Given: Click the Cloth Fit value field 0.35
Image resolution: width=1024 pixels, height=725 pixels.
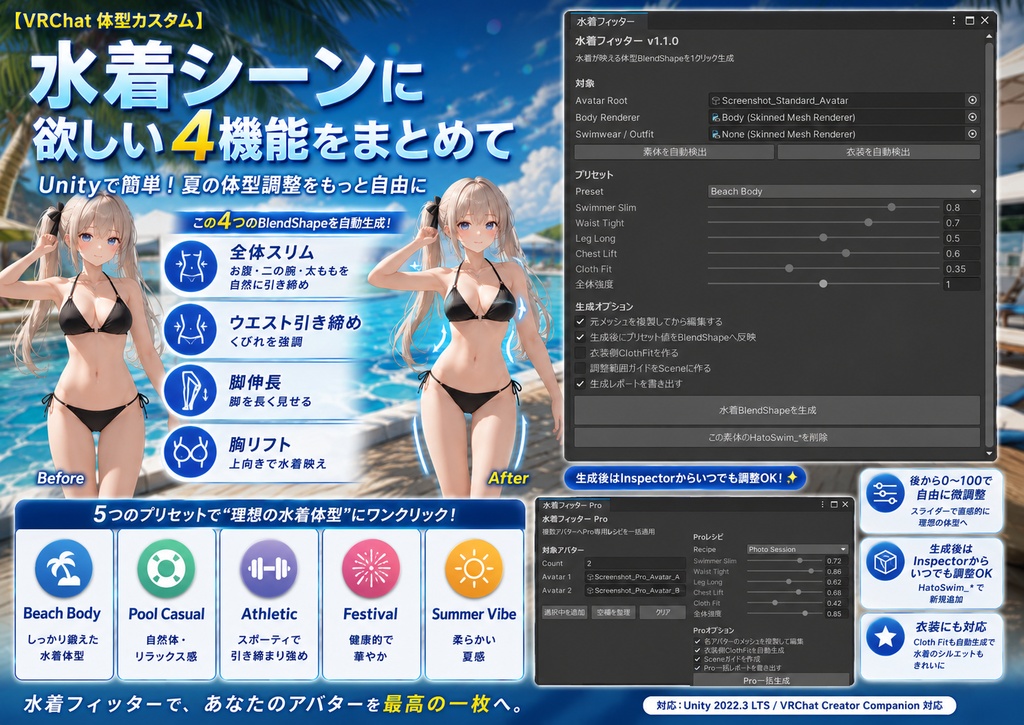Looking at the screenshot, I should coord(961,268).
